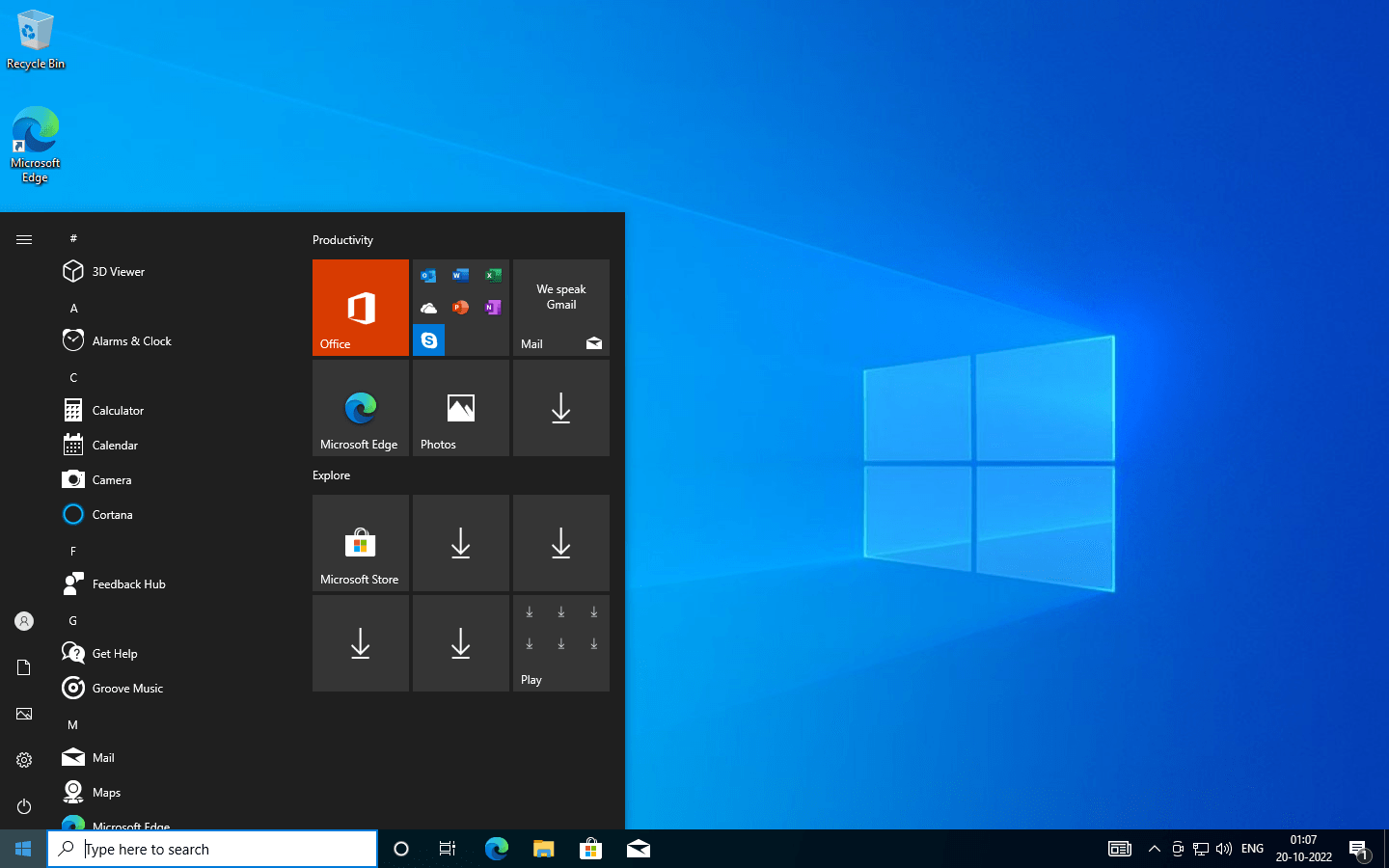Launch Microsoft Store from its tile
Screen dimensions: 1389x868
pos(360,542)
